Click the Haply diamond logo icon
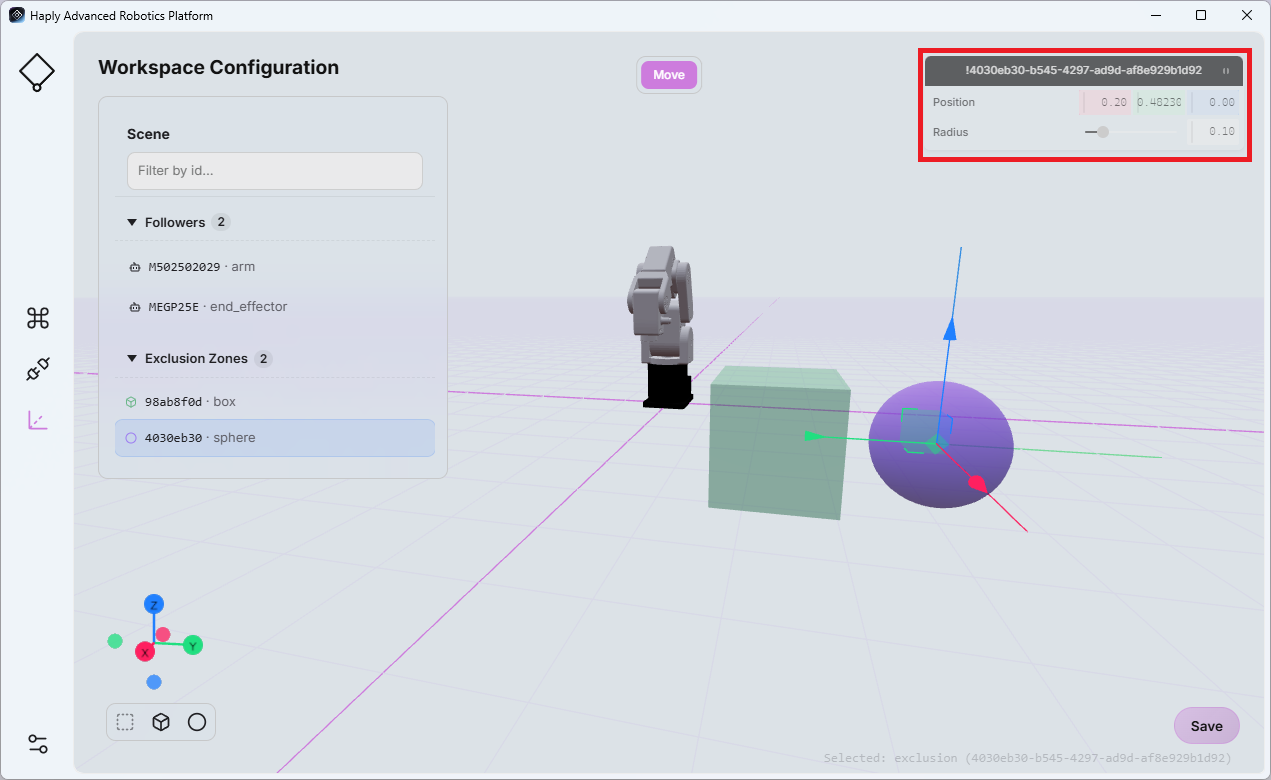 pyautogui.click(x=37, y=72)
